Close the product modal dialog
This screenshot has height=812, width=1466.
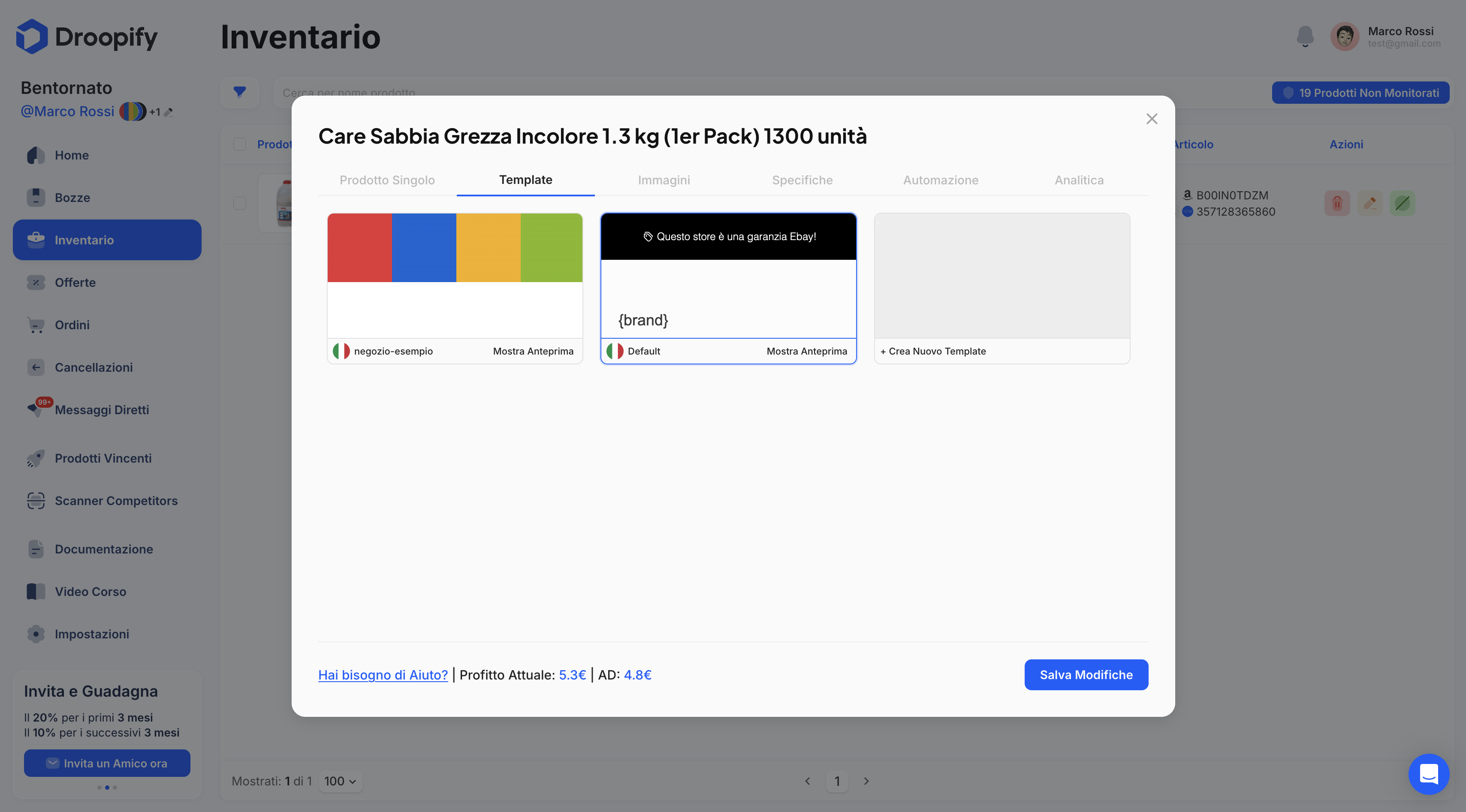coord(1152,119)
